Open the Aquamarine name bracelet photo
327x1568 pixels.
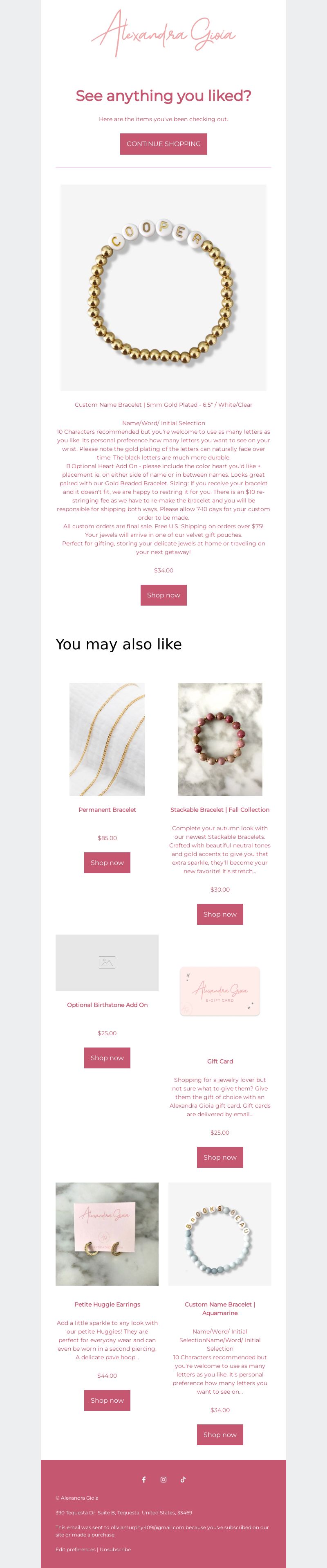point(220,1234)
